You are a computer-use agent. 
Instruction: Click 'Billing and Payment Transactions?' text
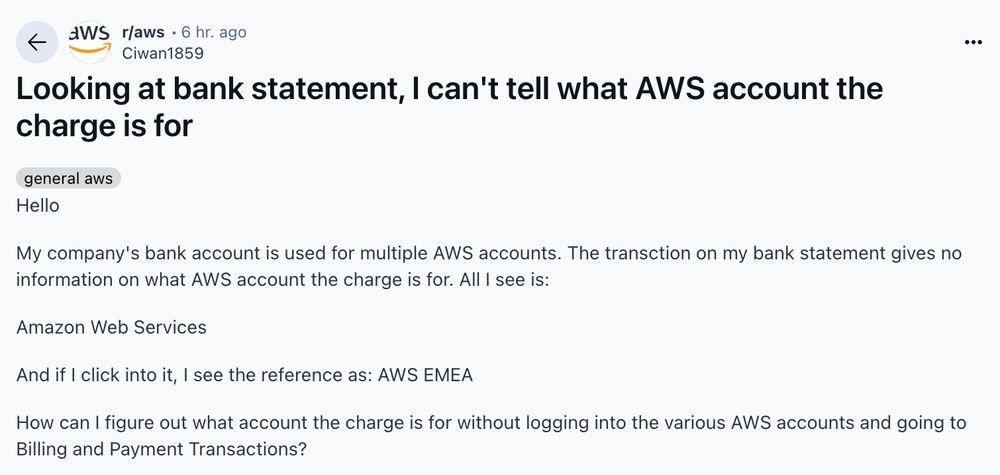click(x=161, y=449)
